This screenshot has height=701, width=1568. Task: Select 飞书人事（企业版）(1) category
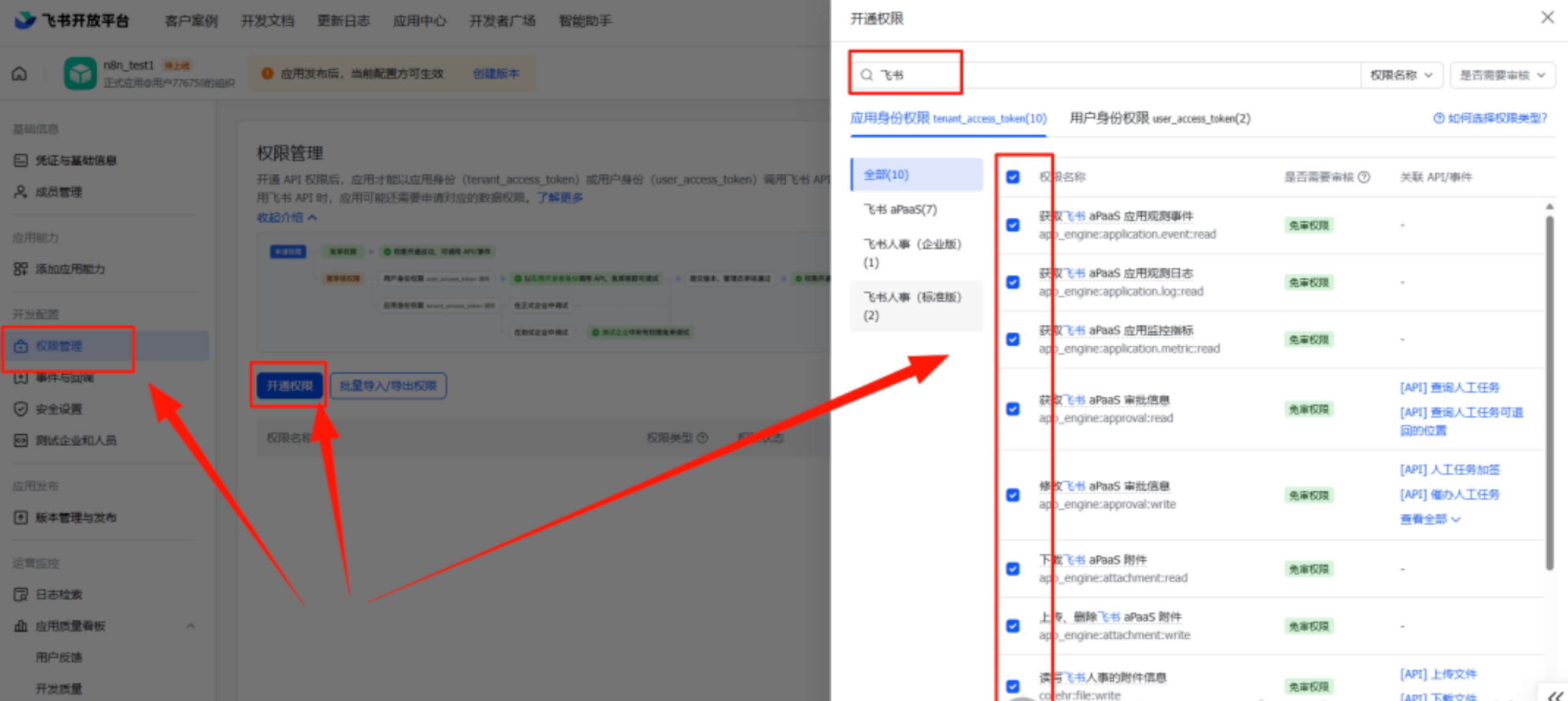pos(917,253)
